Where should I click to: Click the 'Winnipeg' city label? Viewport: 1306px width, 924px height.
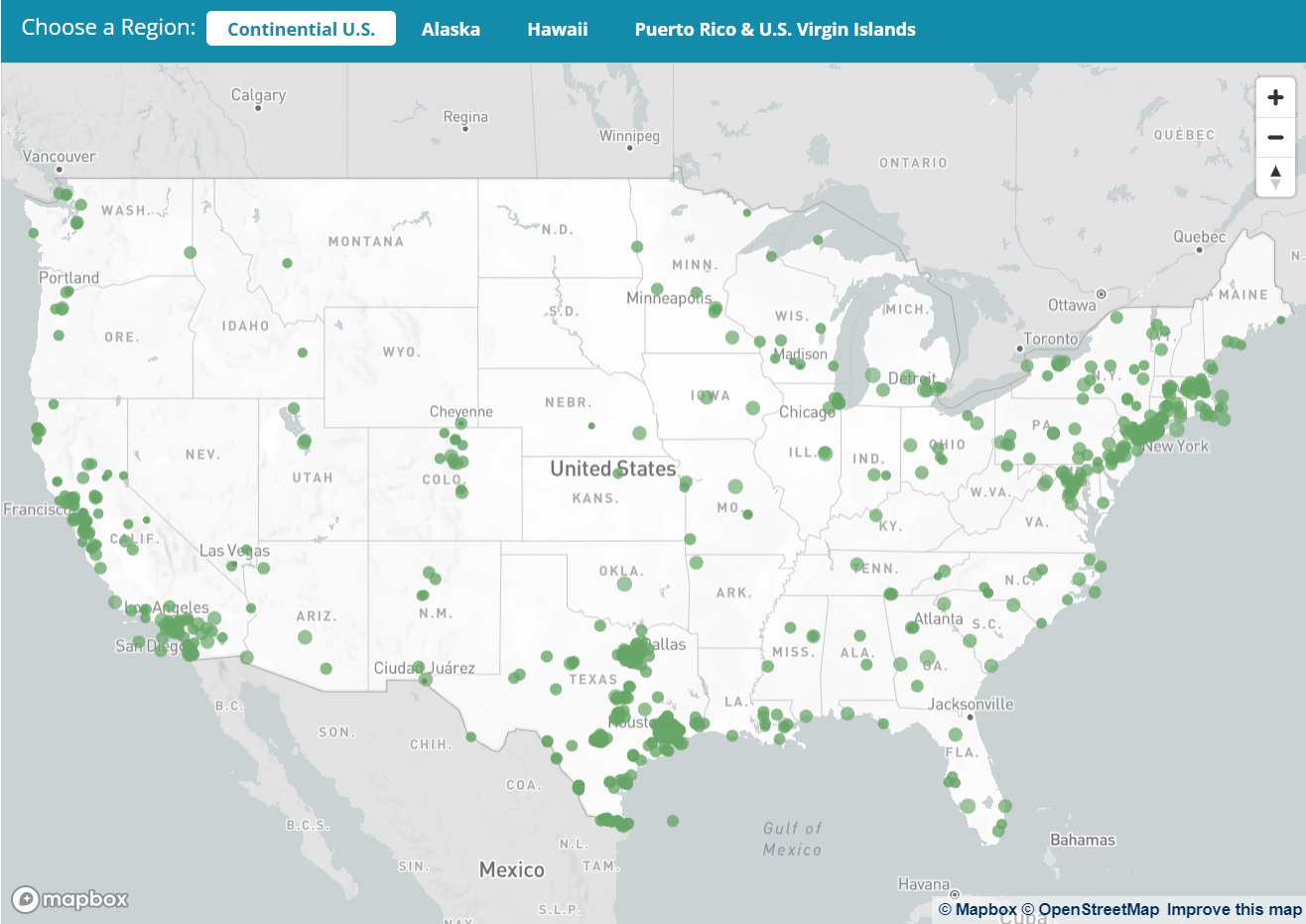coord(629,136)
